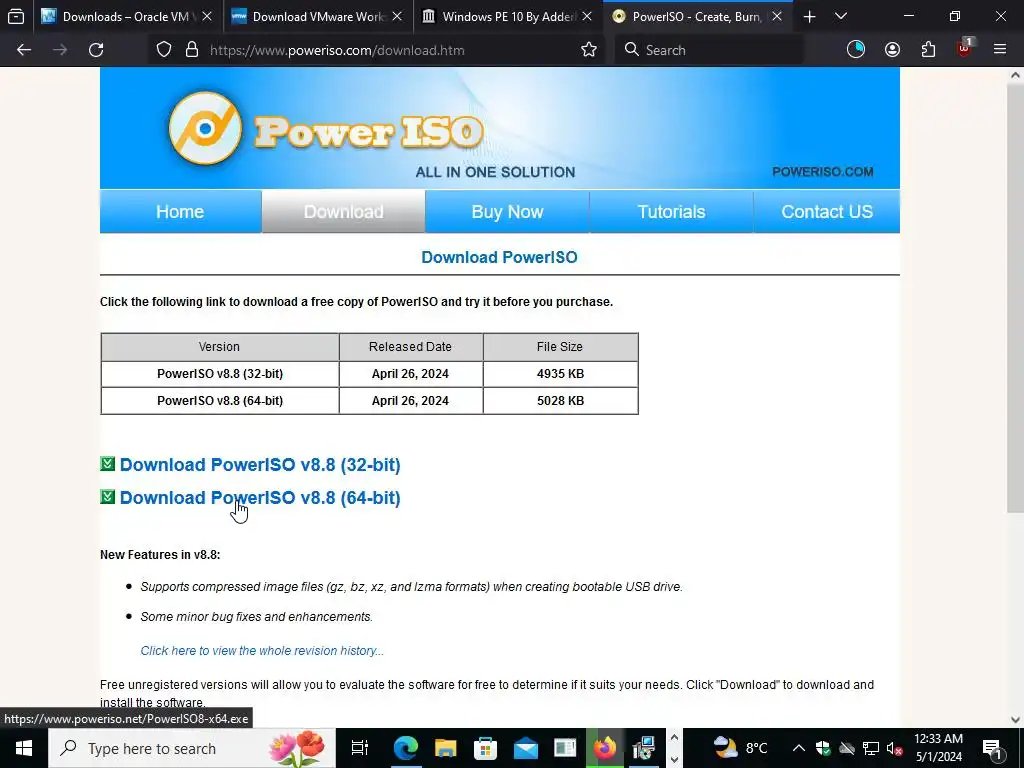Open the Home navigation item

point(180,212)
